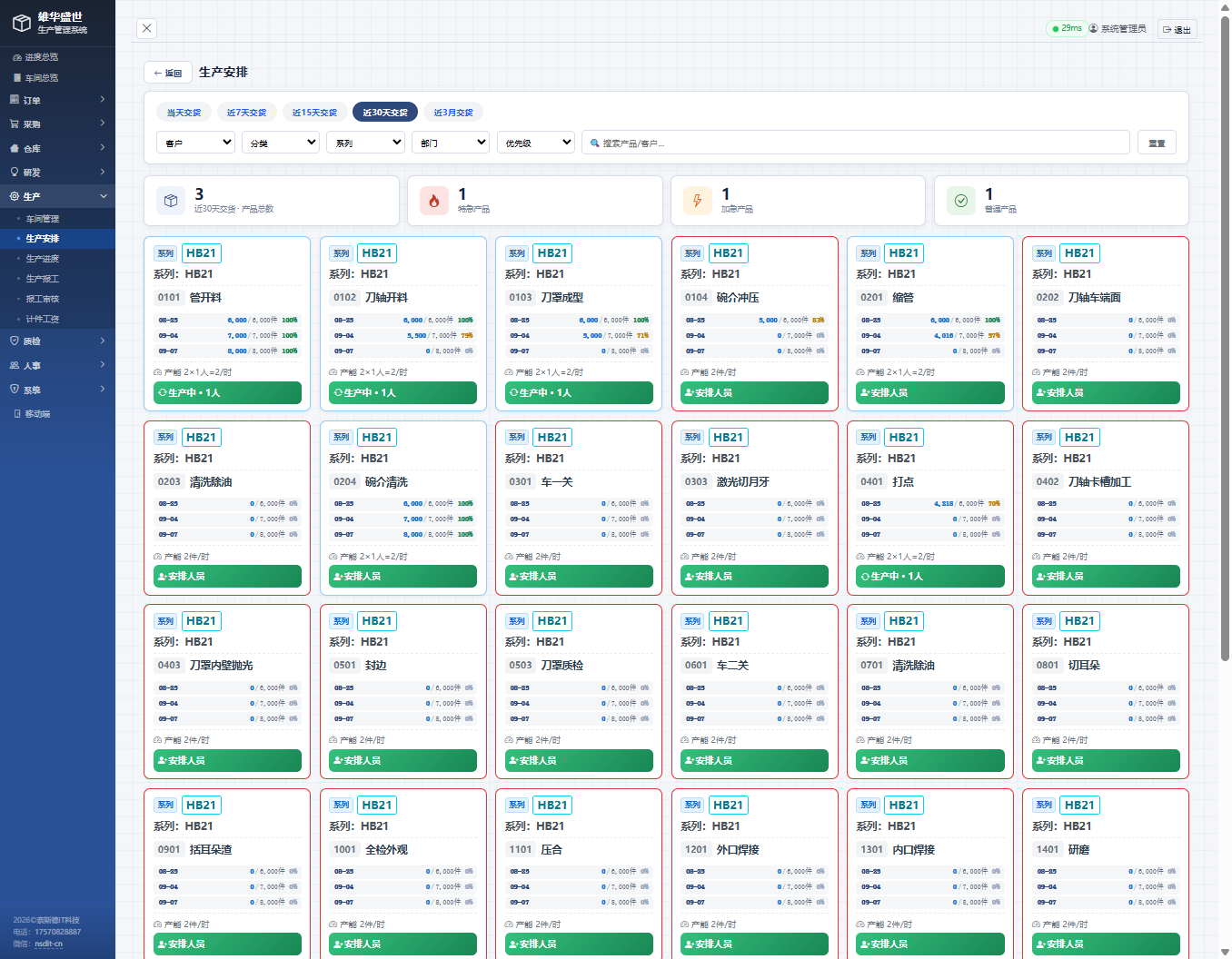This screenshot has height=959, width=1232.
Task: Click 生产中·1人 on 0401 打点 card
Action: tap(930, 576)
